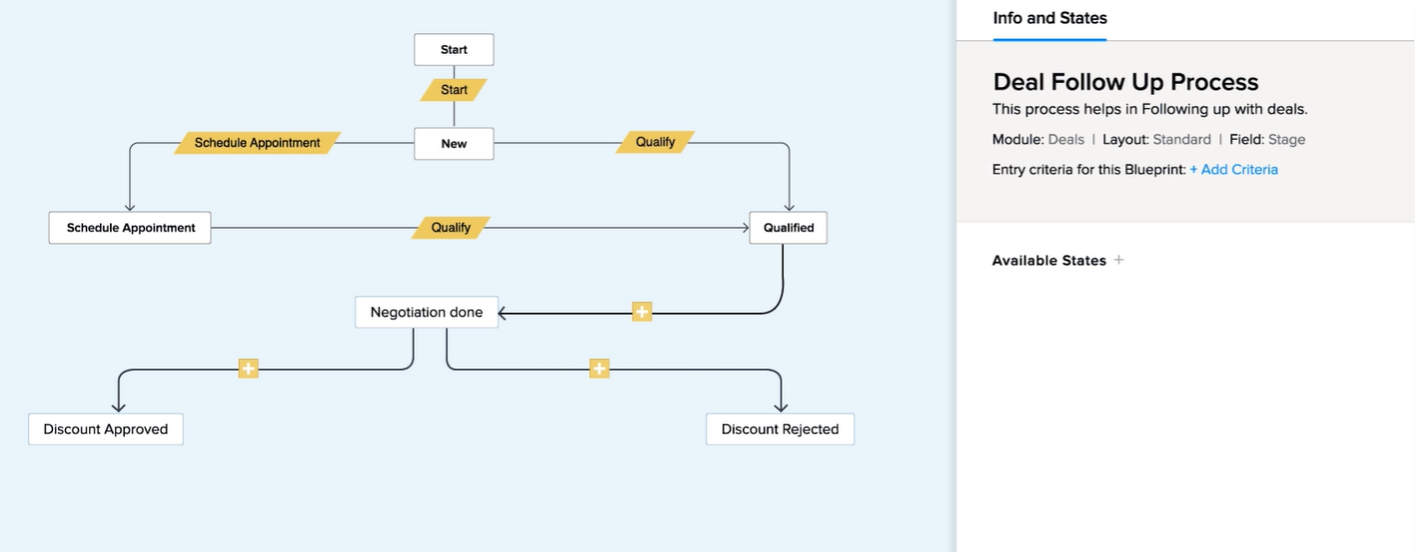Click the Deal Follow Up Process title
1415x552 pixels.
pos(1126,82)
